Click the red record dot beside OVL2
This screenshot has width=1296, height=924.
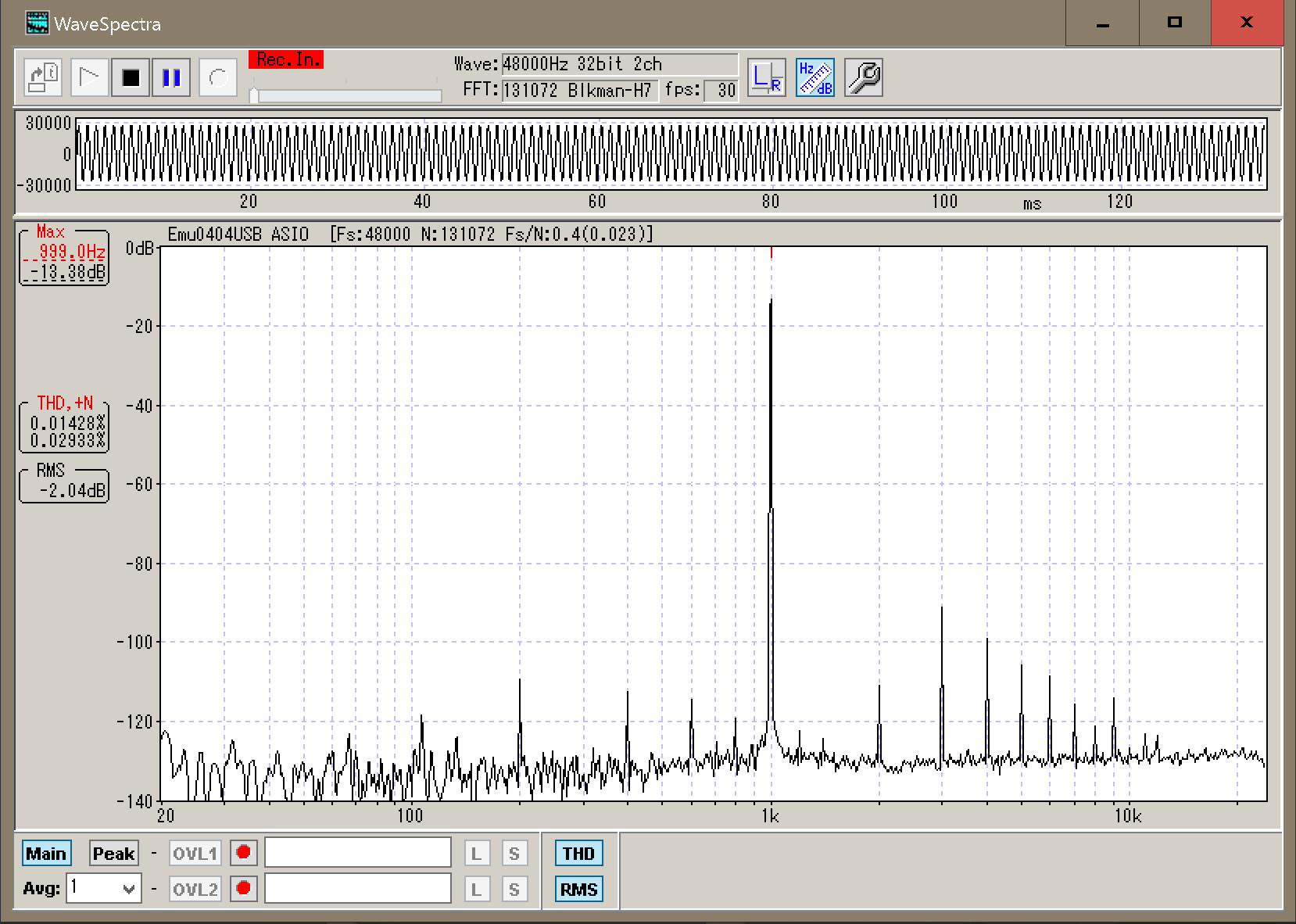(x=244, y=889)
